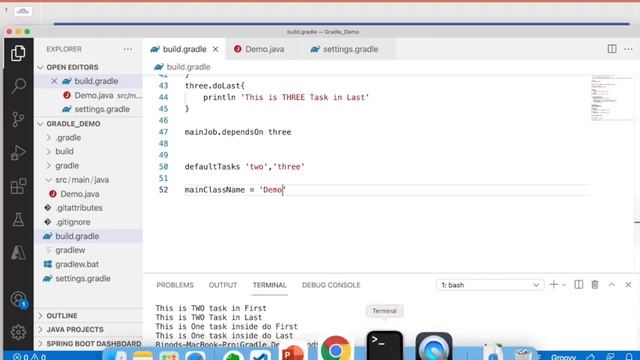The height and width of the screenshot is (360, 640).
Task: Open Terminal app from the Dock
Action: coord(384,346)
